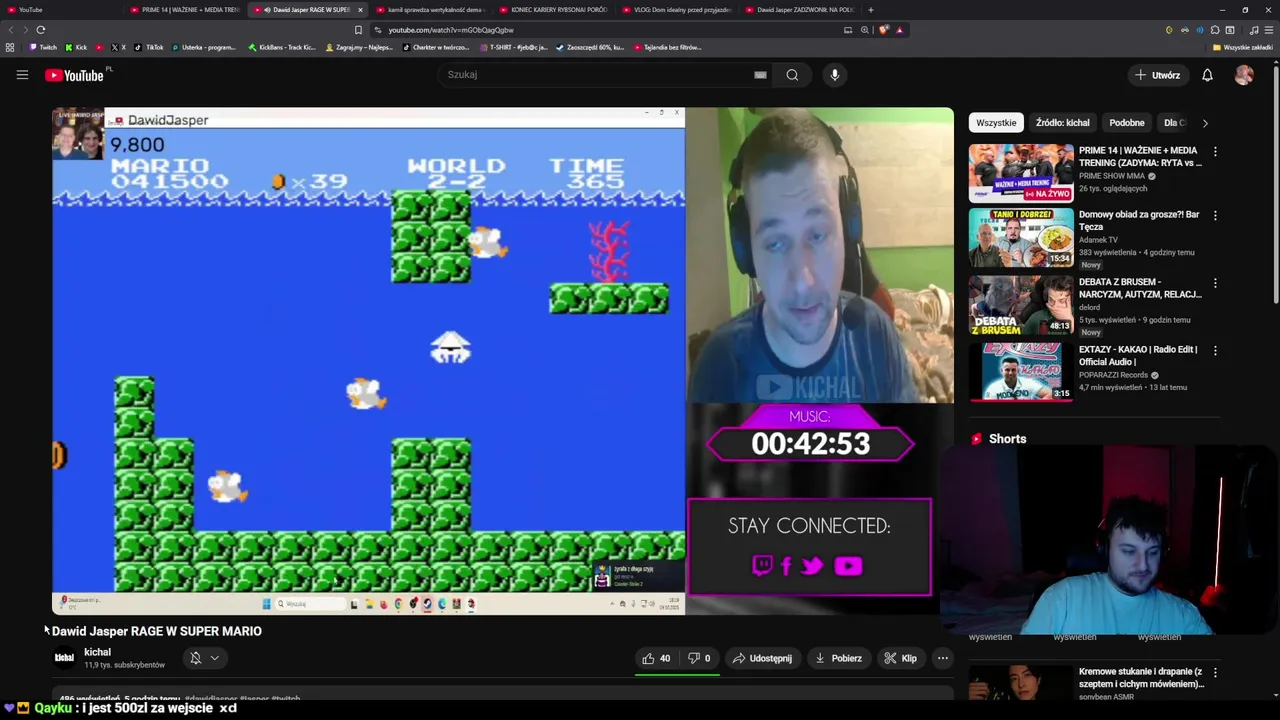The width and height of the screenshot is (1280, 720).
Task: Open the kichal channel name link
Action: pos(97,652)
